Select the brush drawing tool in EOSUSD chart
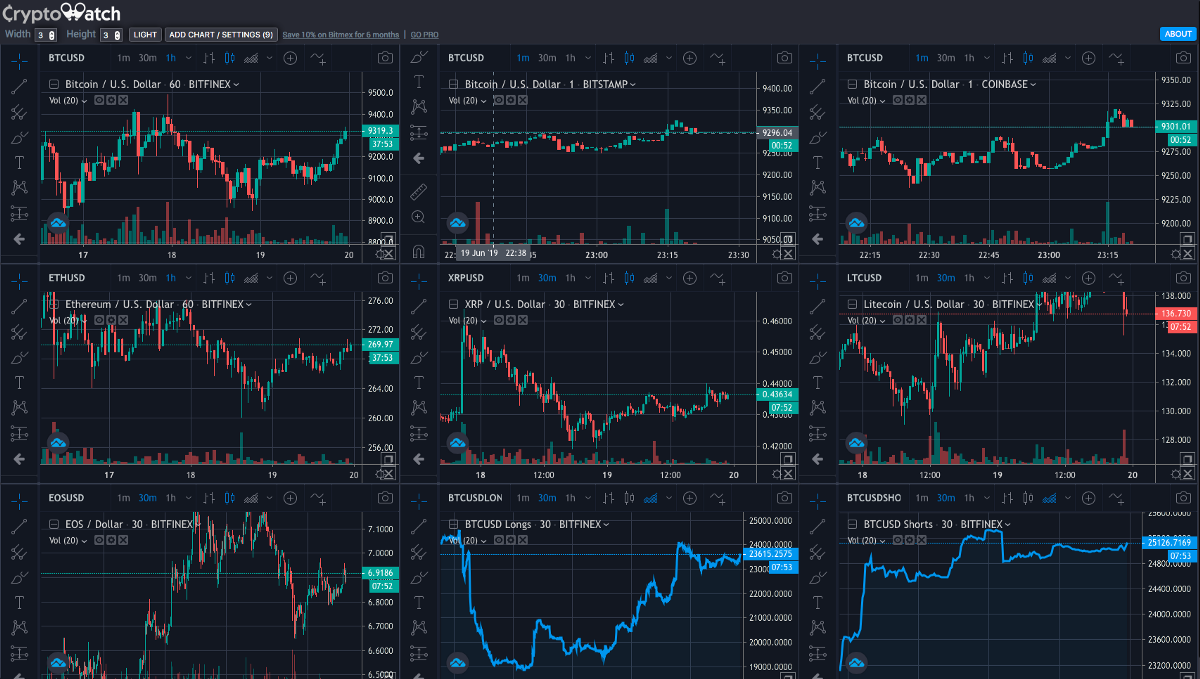The height and width of the screenshot is (679, 1200). pyautogui.click(x=19, y=577)
